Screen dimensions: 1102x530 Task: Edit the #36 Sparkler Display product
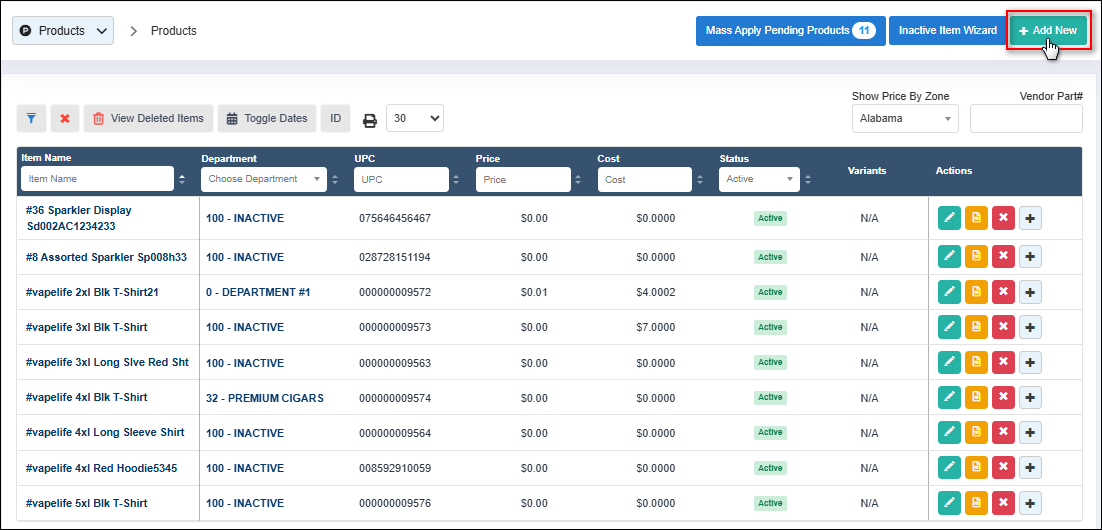[949, 219]
